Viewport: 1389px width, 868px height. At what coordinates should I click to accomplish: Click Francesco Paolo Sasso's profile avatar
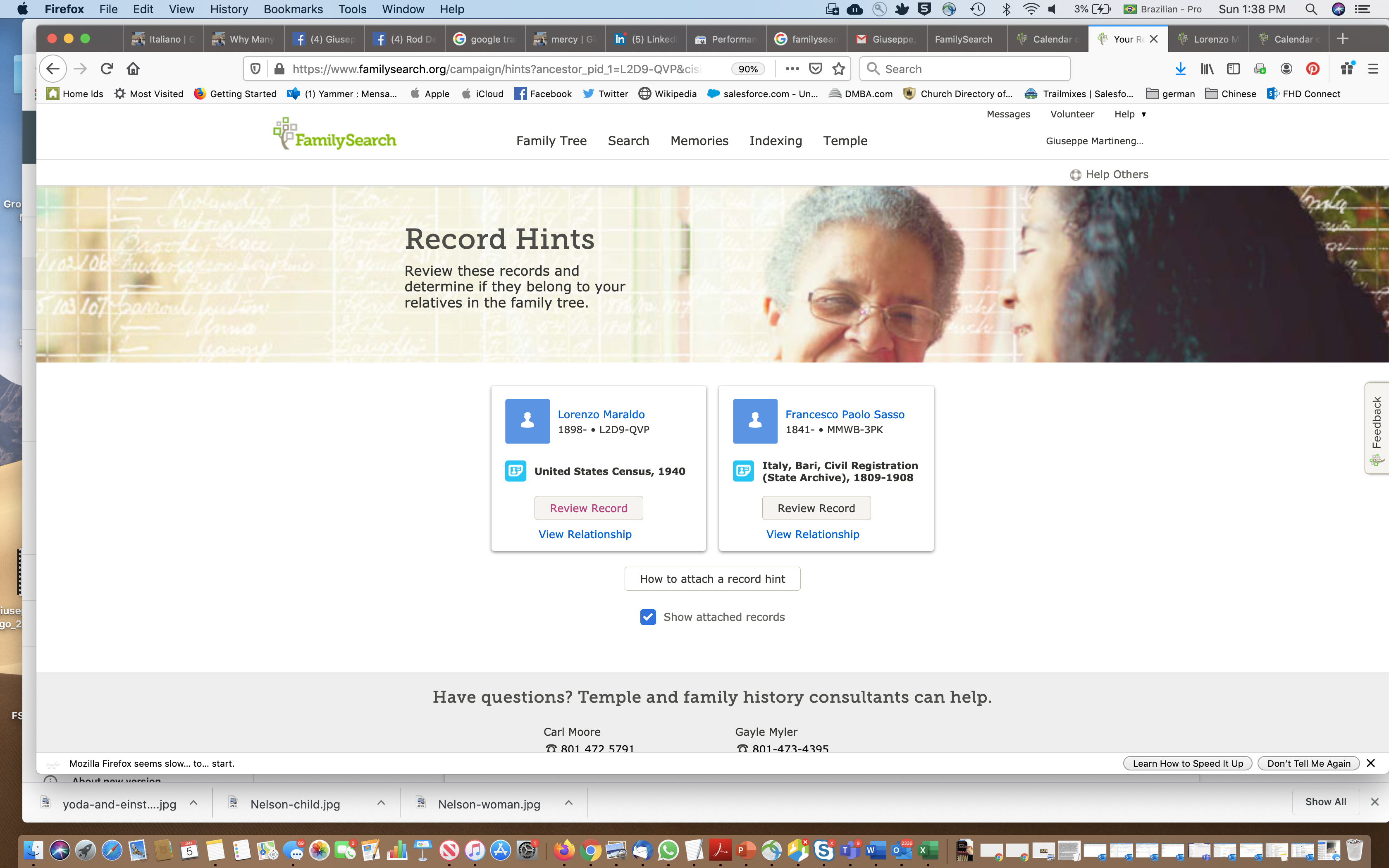(755, 421)
